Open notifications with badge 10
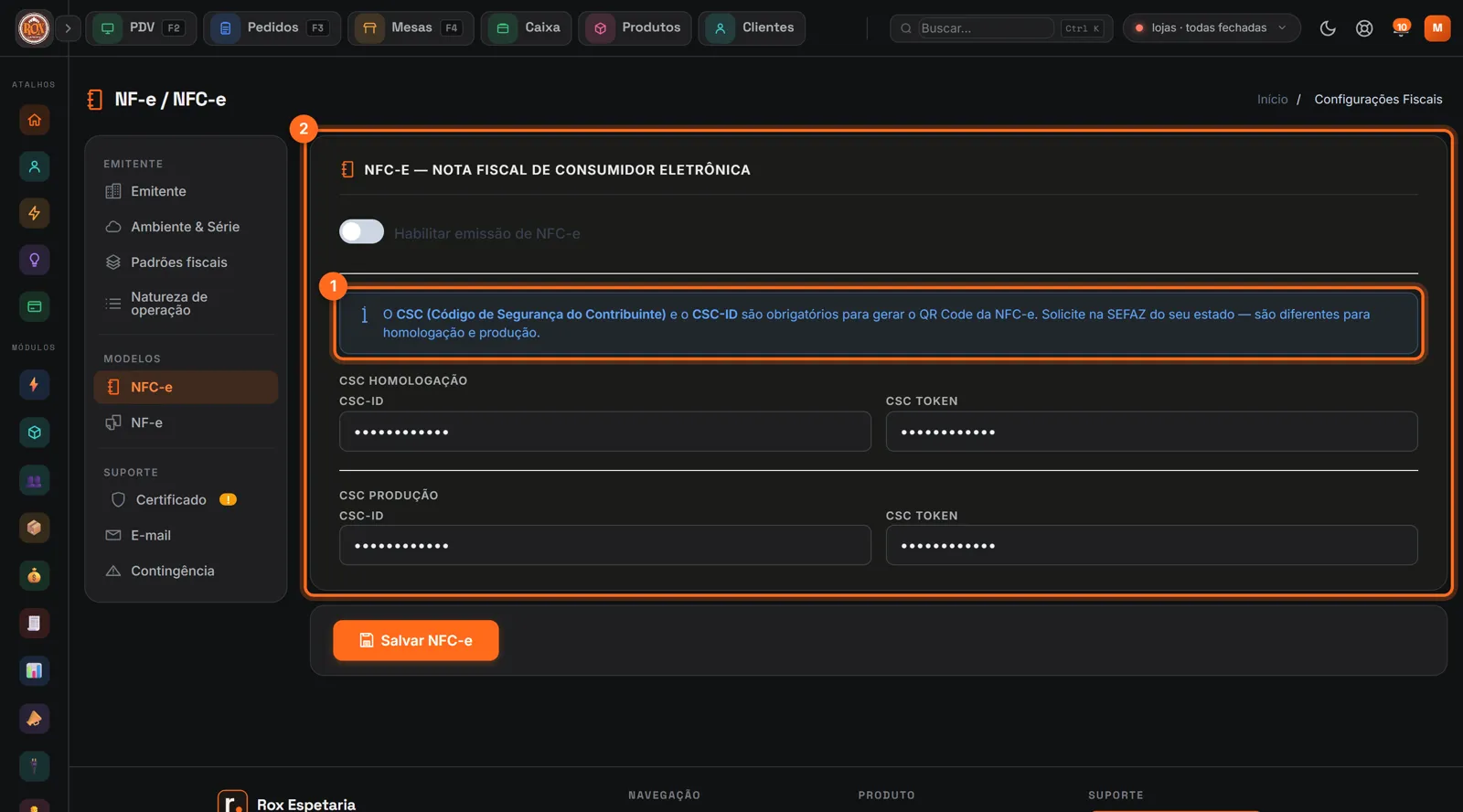This screenshot has height=812, width=1463. click(x=1401, y=27)
